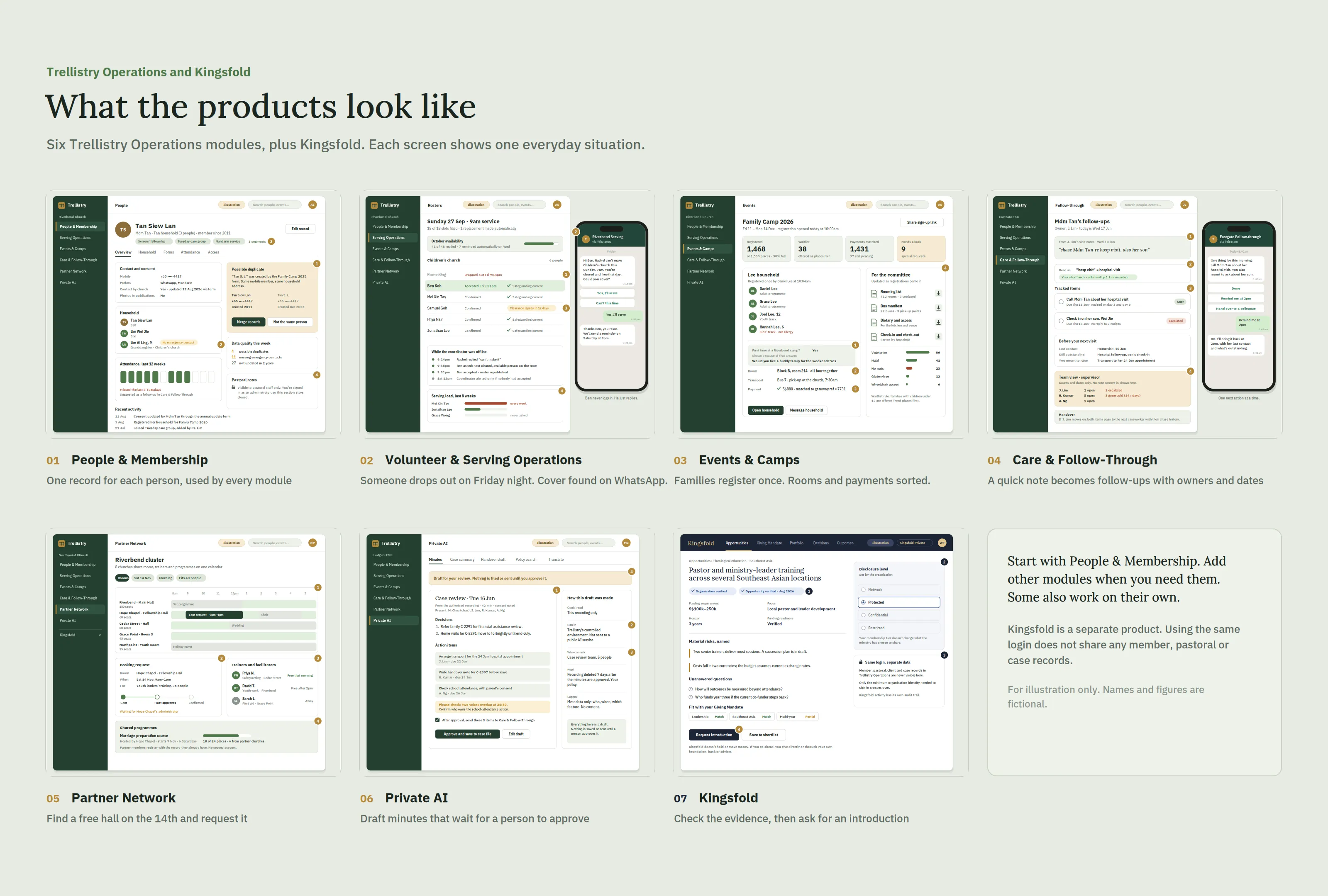Screen dimensions: 1328x896
Task: Click the Trellistry logo in the People screen
Action: pos(62,205)
